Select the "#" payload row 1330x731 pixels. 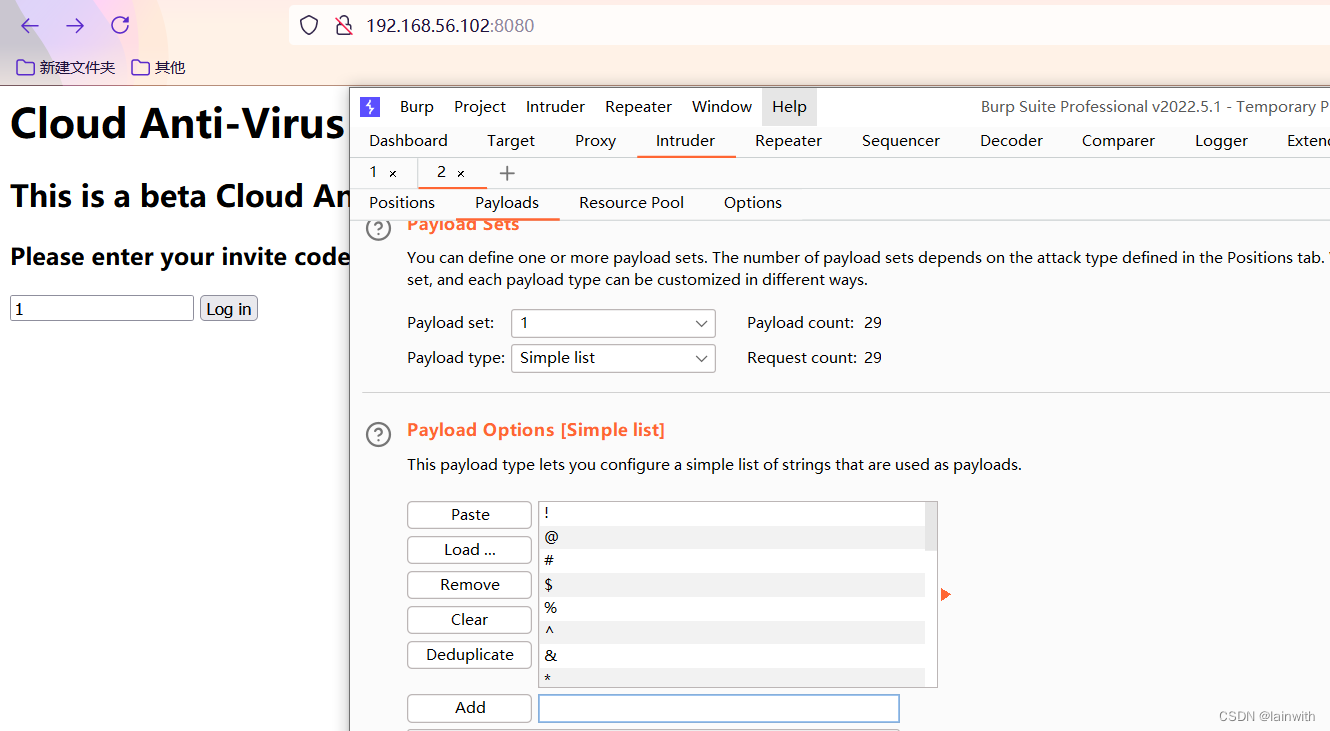point(732,561)
